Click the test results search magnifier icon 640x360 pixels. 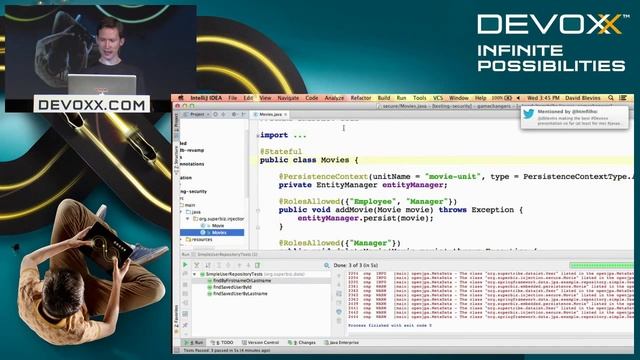[327, 265]
